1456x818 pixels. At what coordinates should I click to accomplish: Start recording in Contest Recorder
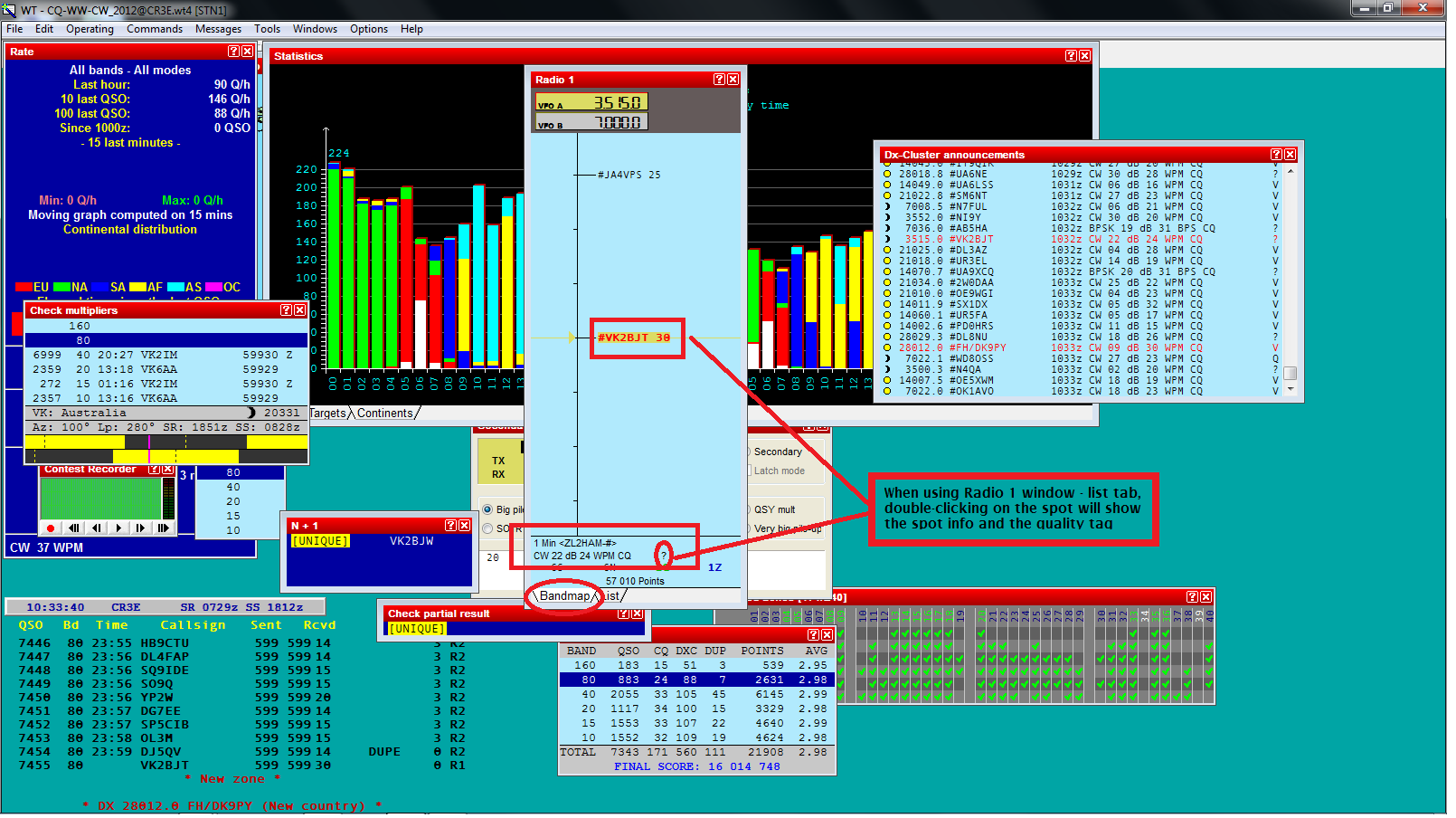(51, 528)
